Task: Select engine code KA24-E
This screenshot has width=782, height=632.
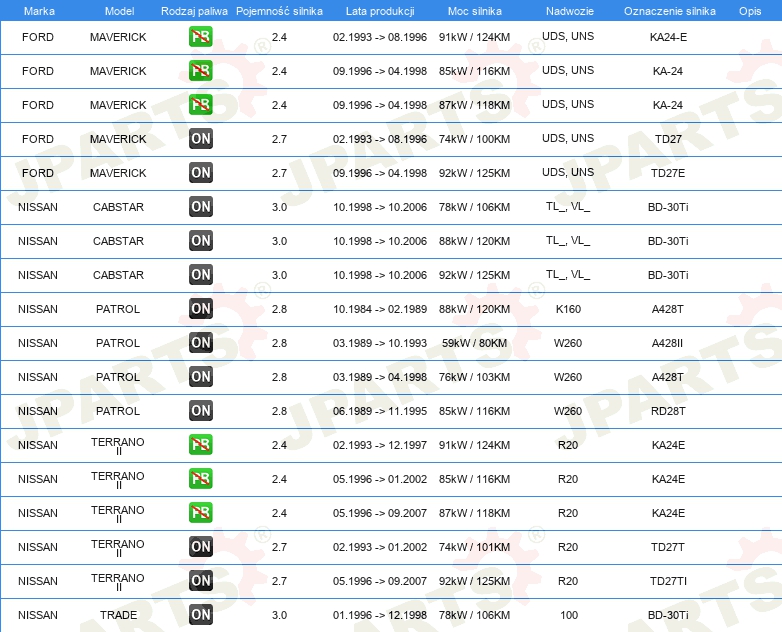Action: coord(668,37)
